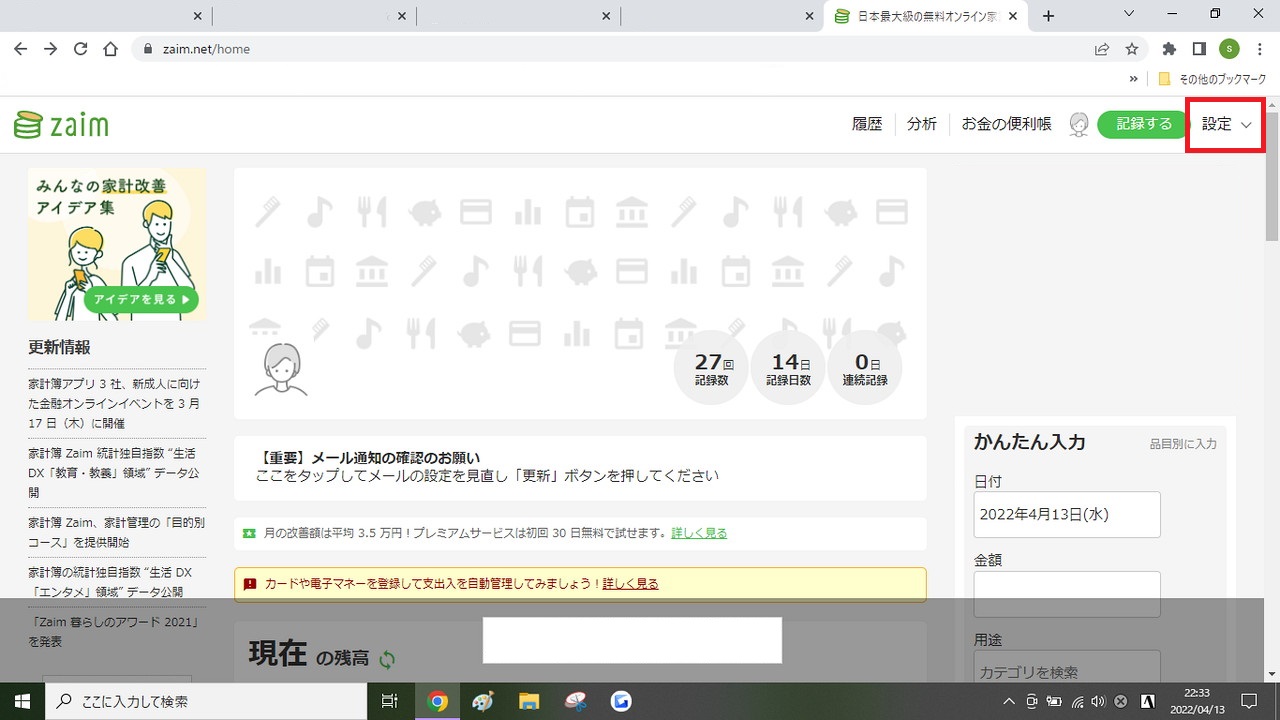Click the 日付 date field
This screenshot has height=720, width=1280.
pos(1067,515)
